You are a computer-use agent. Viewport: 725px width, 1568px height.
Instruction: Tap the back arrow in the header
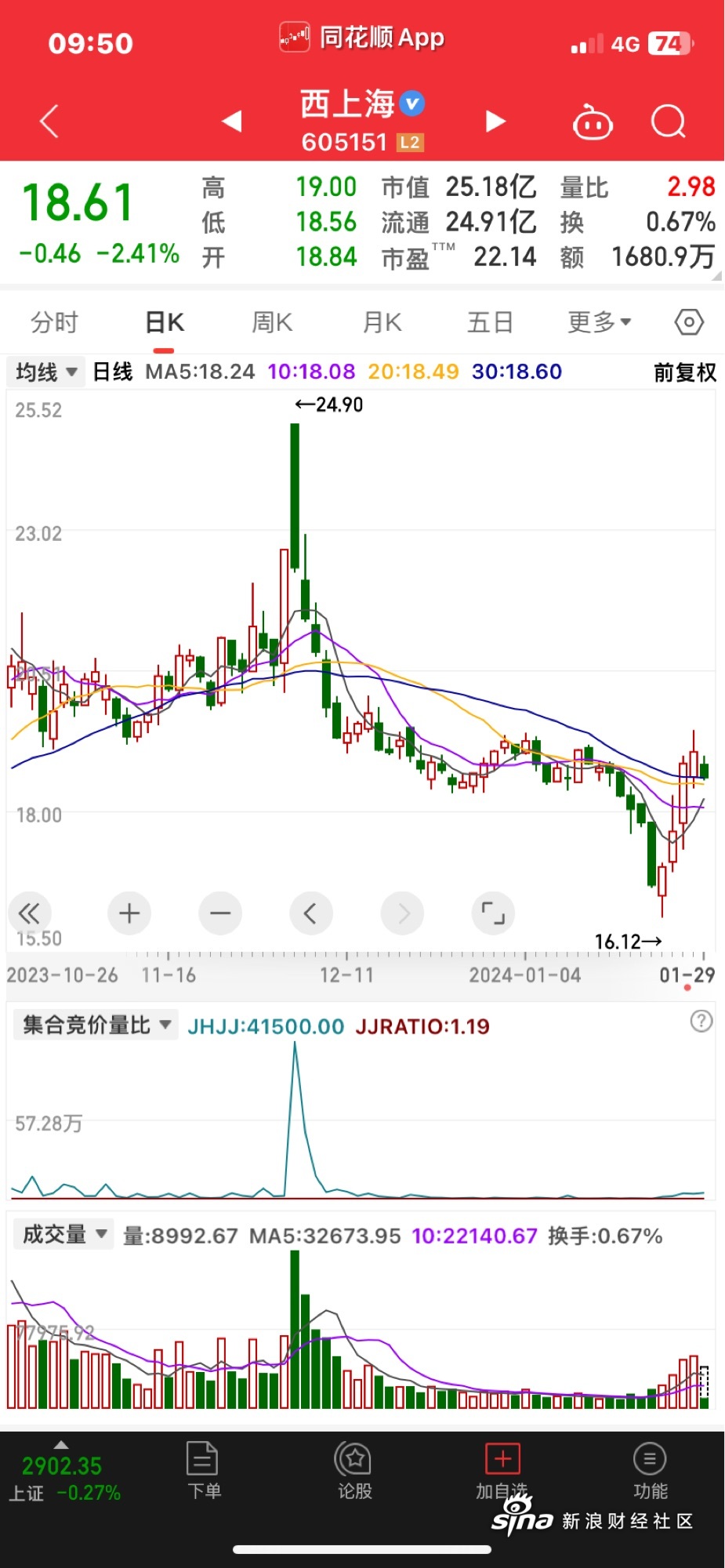49,122
